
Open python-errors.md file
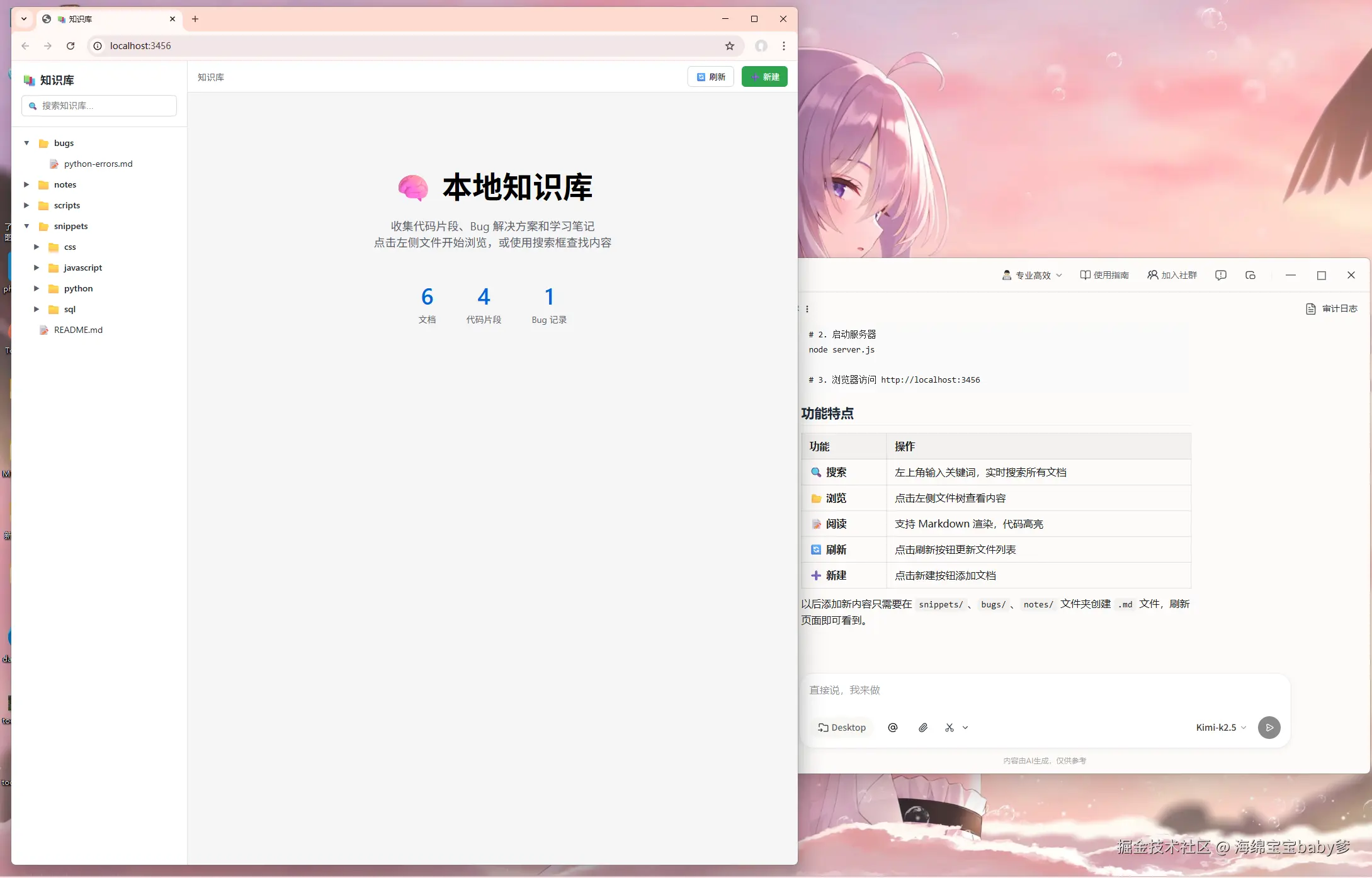tap(98, 164)
